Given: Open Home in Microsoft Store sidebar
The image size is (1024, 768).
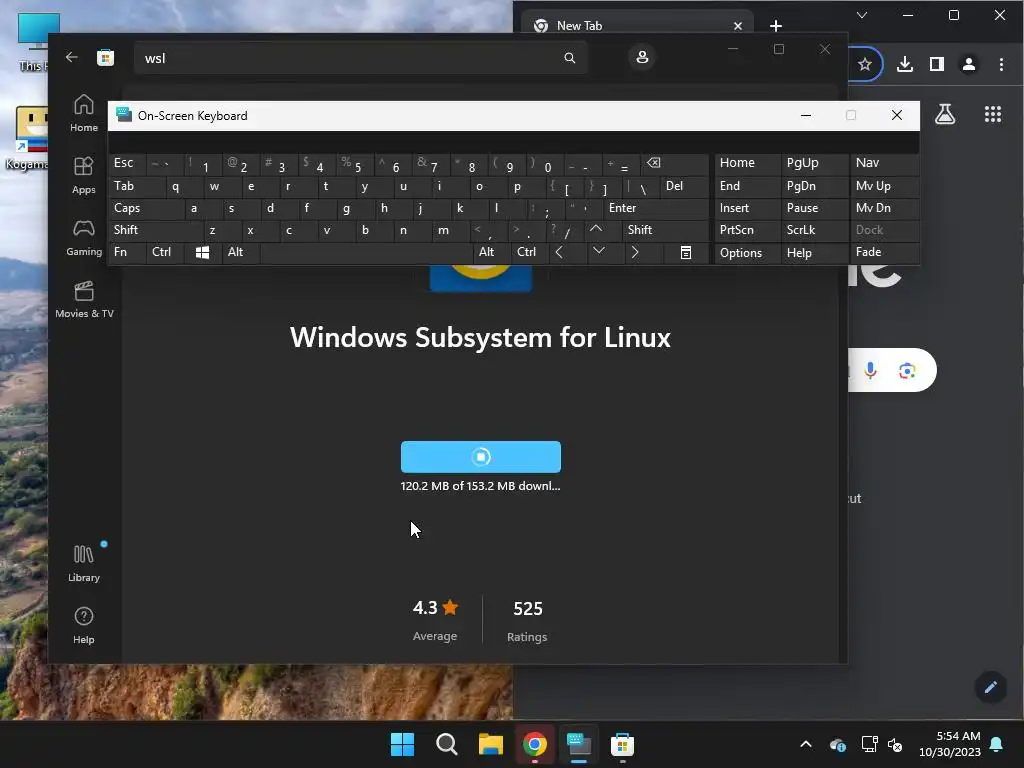Looking at the screenshot, I should coord(84,113).
